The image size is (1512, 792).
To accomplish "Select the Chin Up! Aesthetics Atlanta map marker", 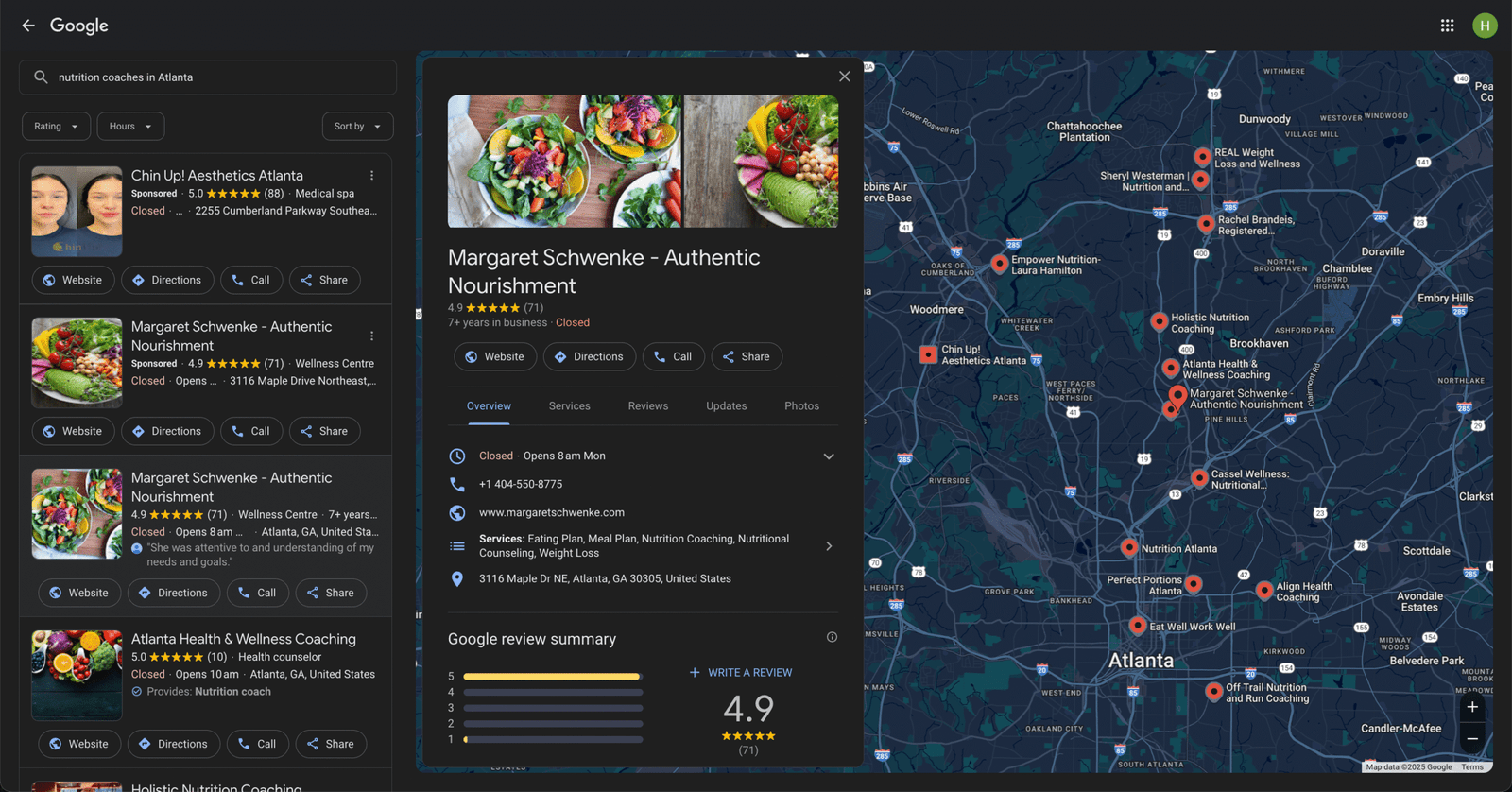I will (928, 354).
